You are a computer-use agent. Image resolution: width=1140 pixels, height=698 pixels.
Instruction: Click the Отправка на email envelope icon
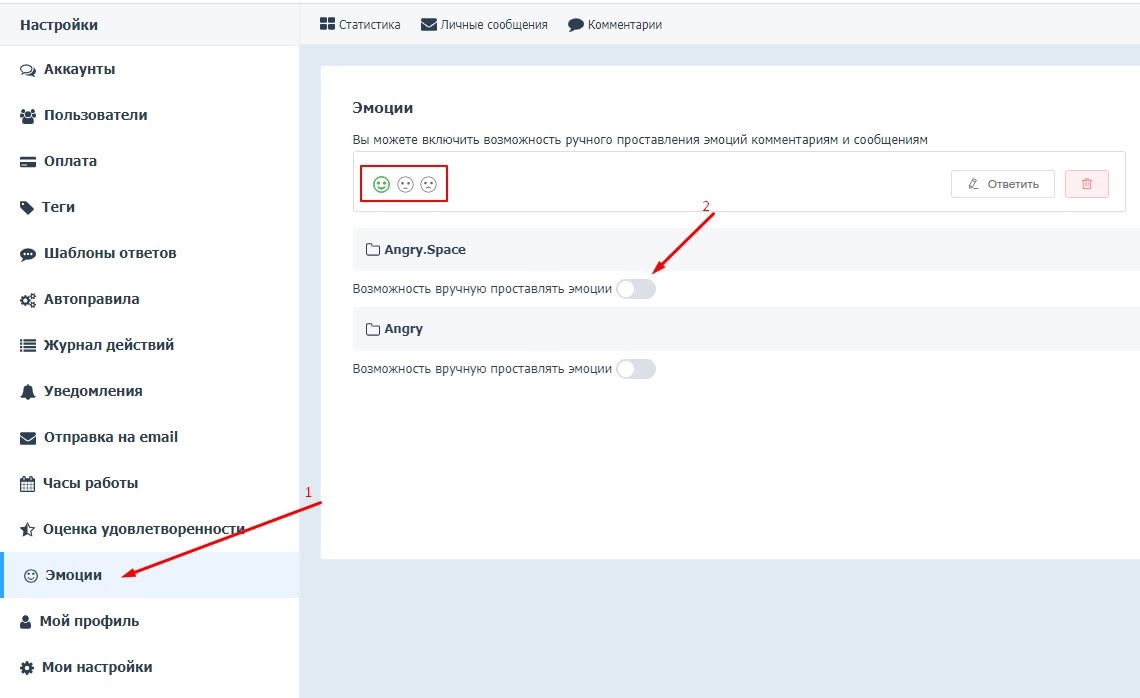[x=28, y=438]
